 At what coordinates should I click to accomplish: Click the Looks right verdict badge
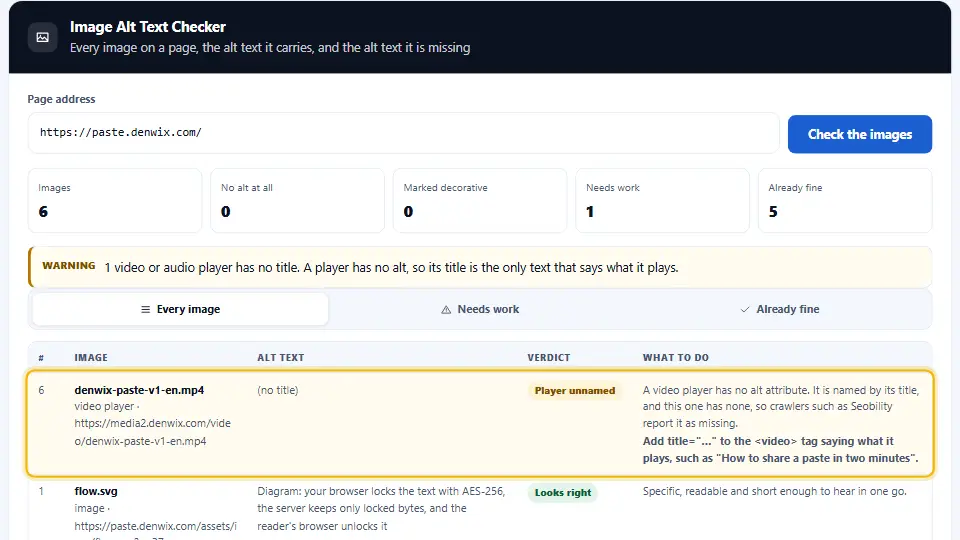563,492
